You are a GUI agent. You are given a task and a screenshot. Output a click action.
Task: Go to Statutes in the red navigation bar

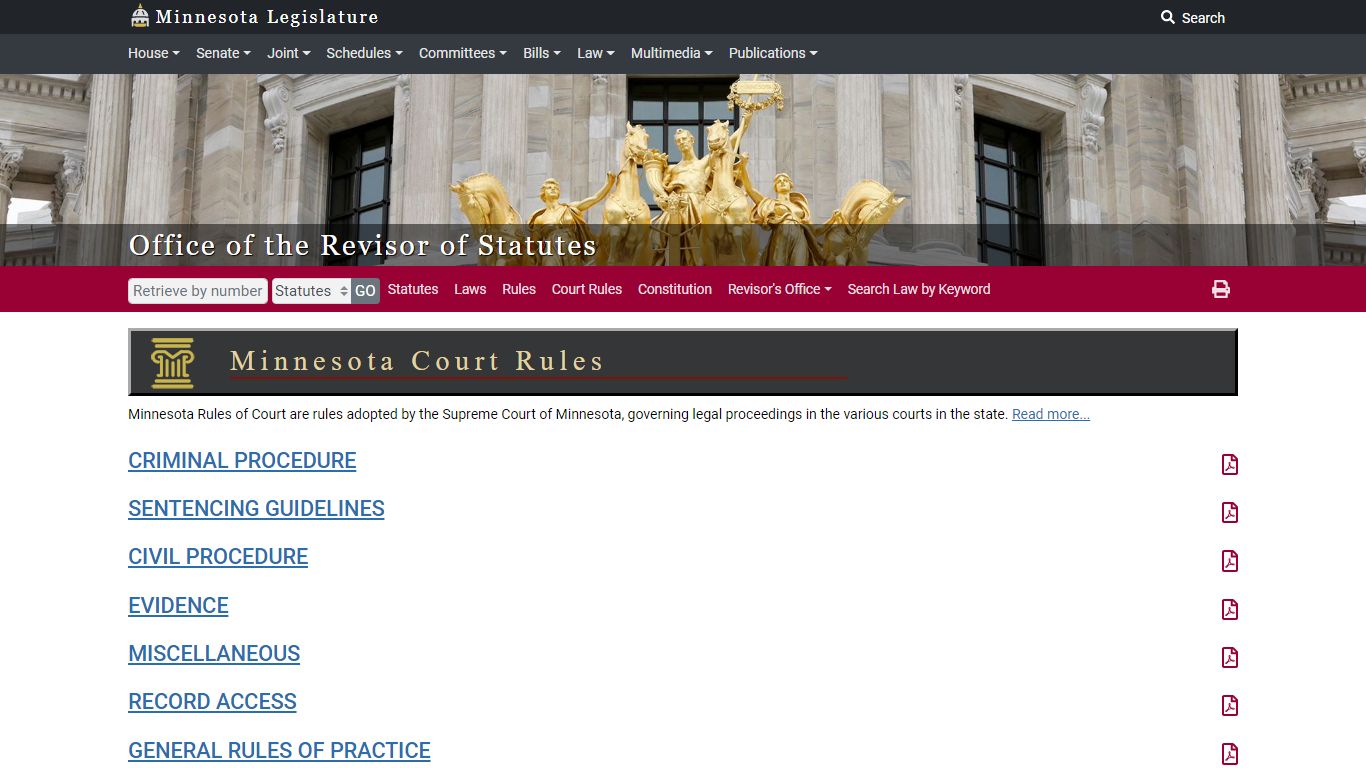click(x=413, y=289)
